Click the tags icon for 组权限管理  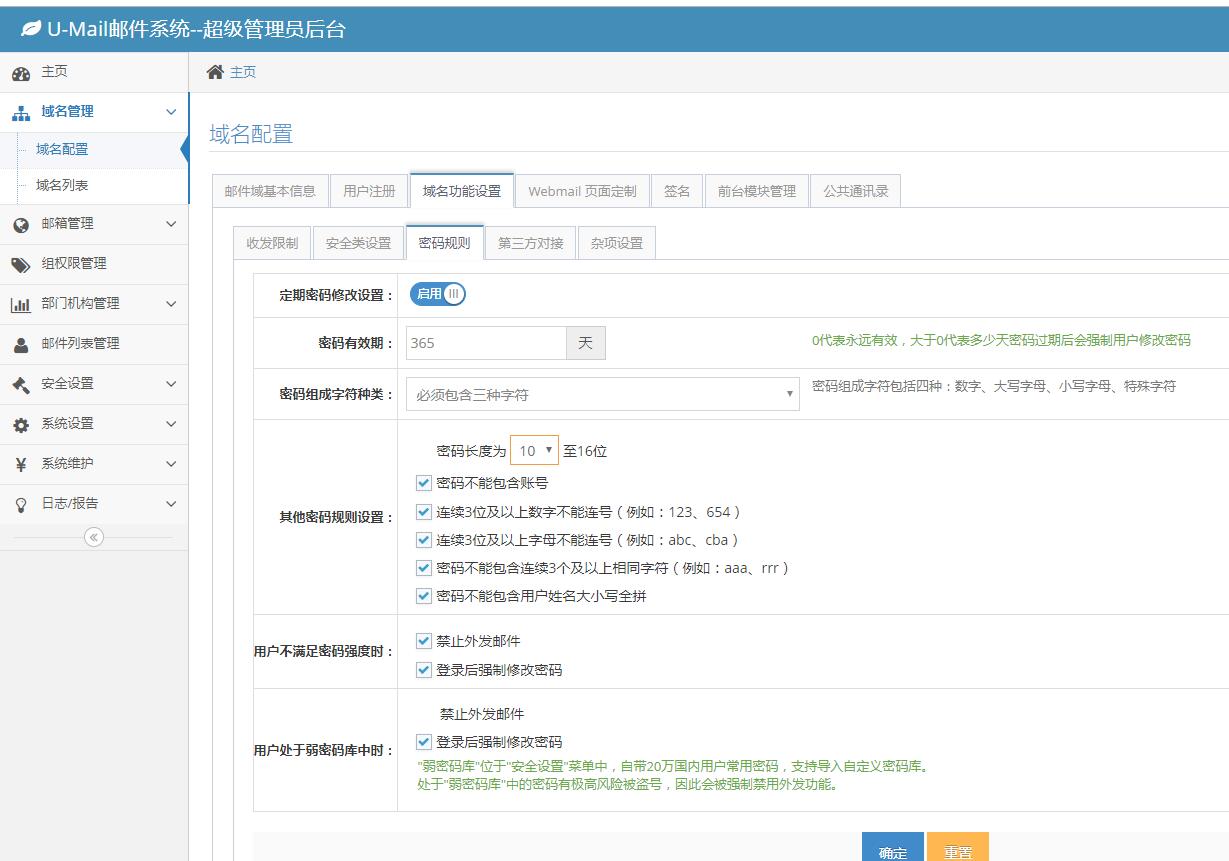[20, 265]
